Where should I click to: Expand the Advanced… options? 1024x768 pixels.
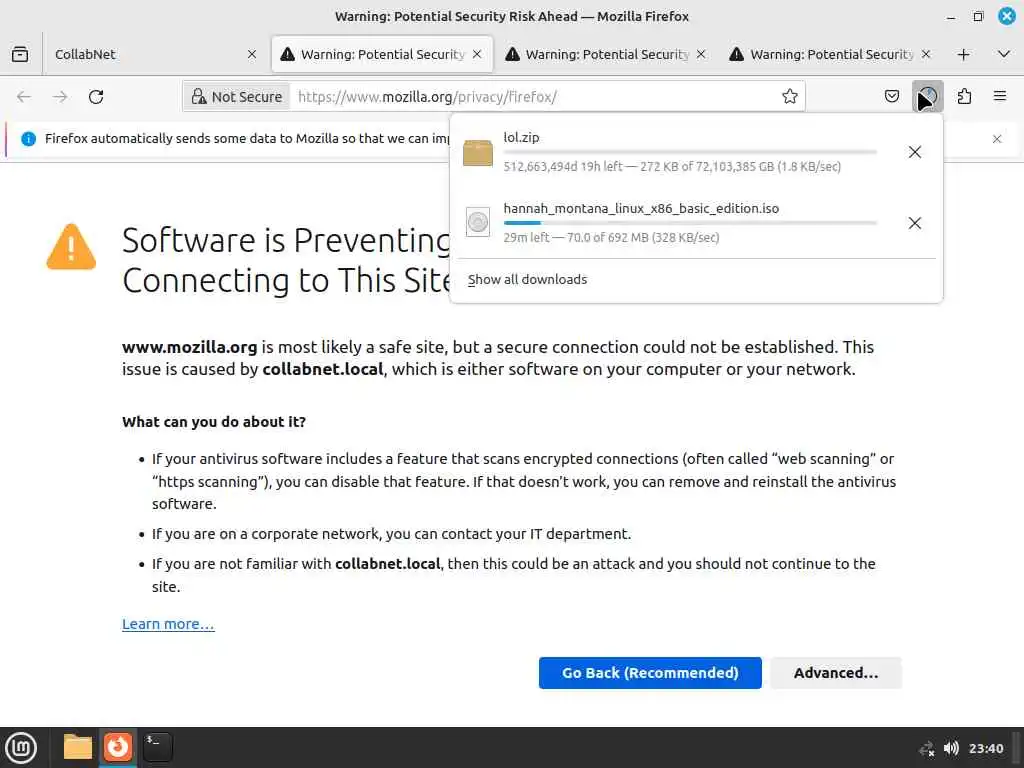[835, 673]
